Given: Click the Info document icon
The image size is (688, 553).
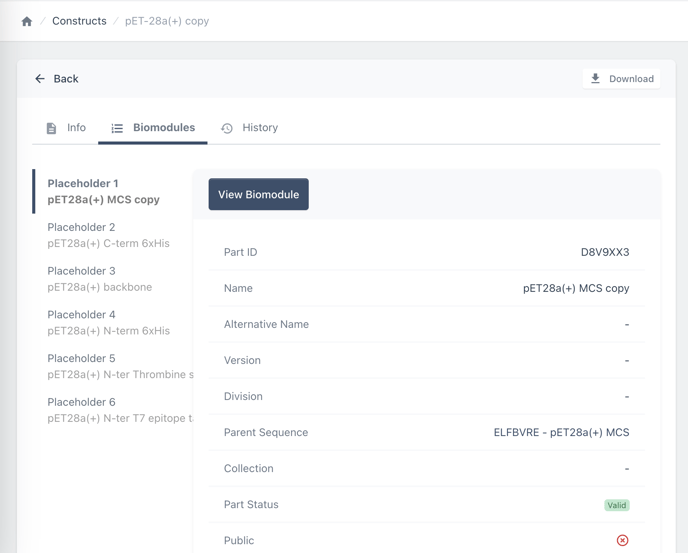Looking at the screenshot, I should click(51, 128).
